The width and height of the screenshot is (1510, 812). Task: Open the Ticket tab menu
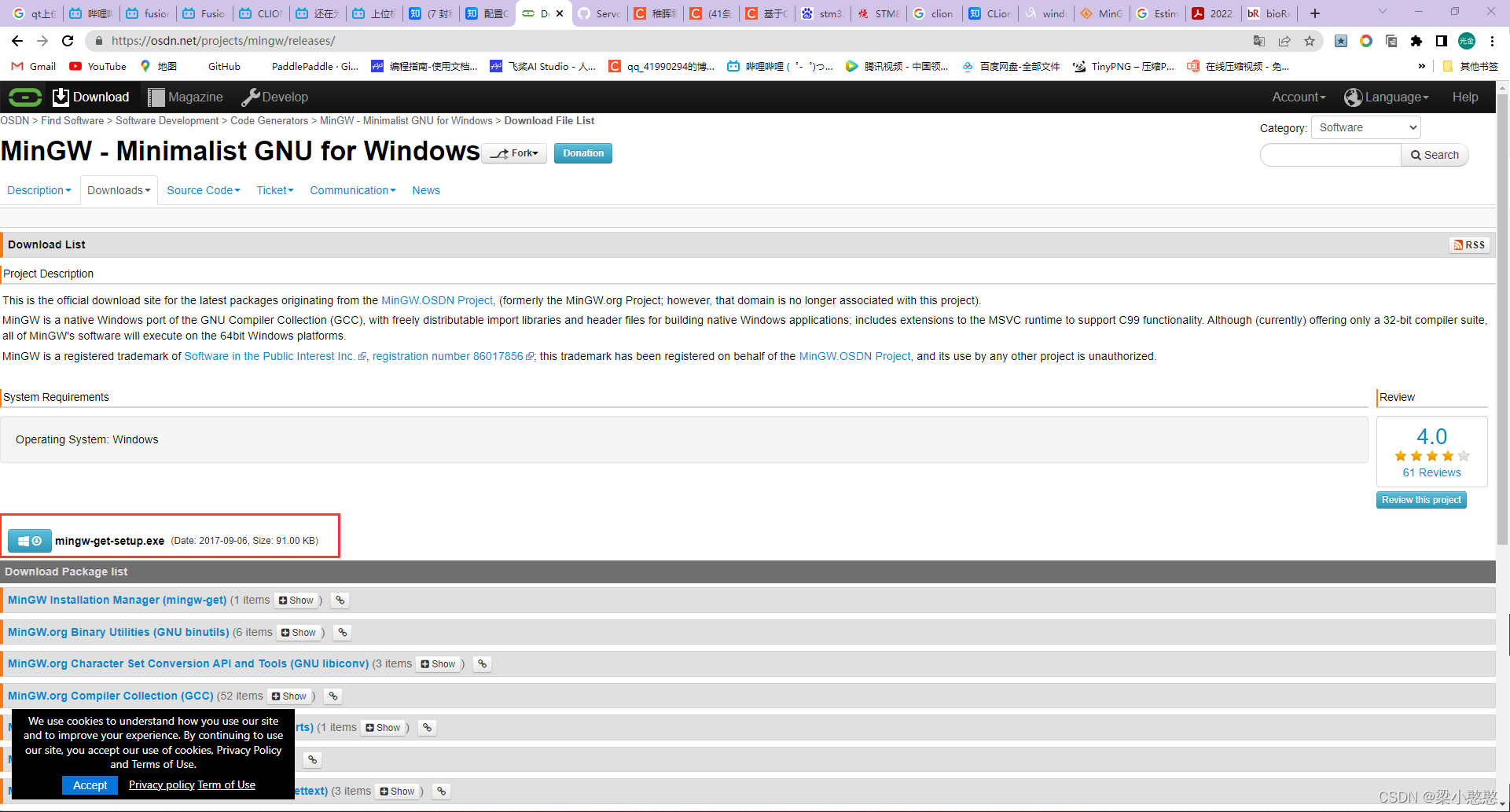275,190
